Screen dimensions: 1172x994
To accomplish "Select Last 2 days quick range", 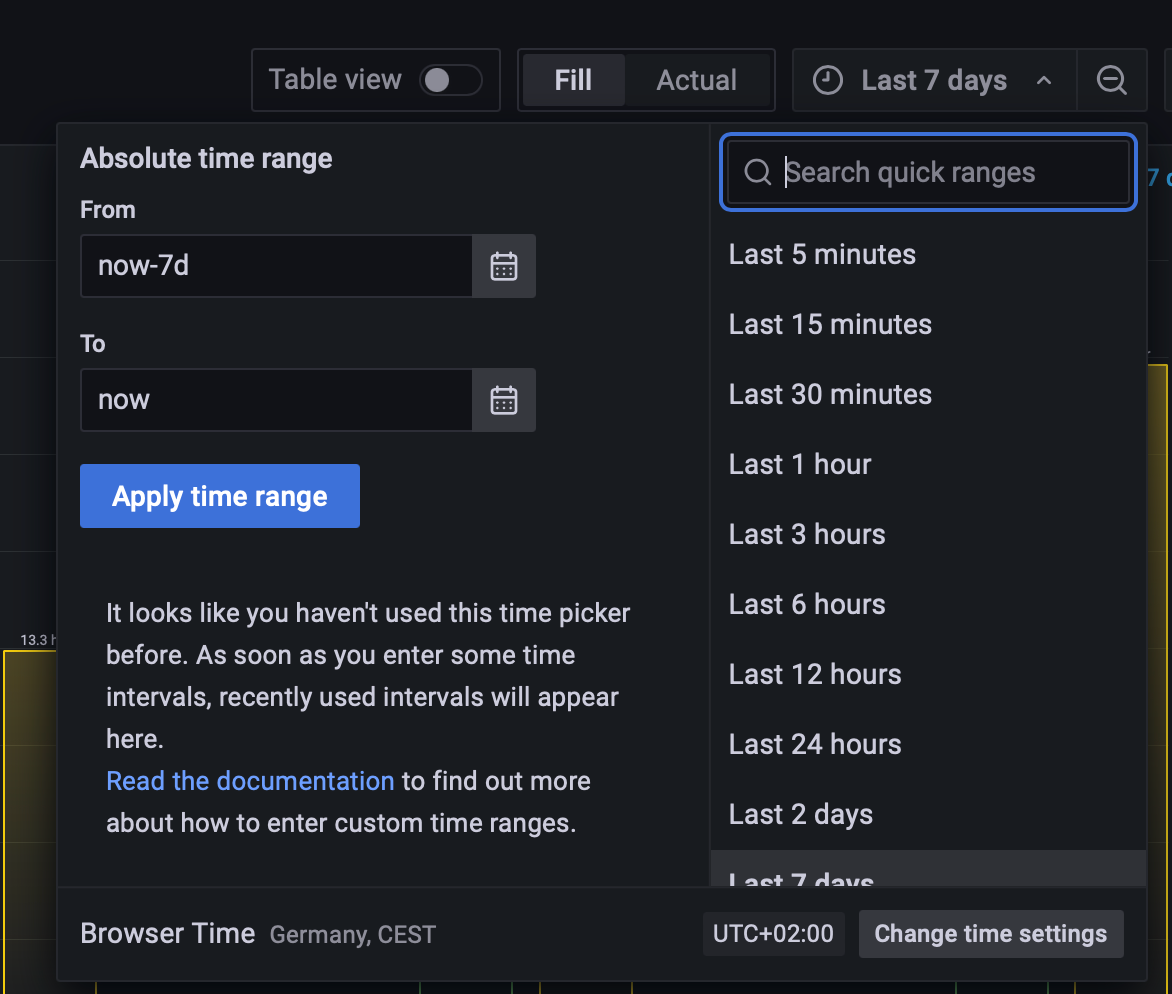I will point(800,814).
